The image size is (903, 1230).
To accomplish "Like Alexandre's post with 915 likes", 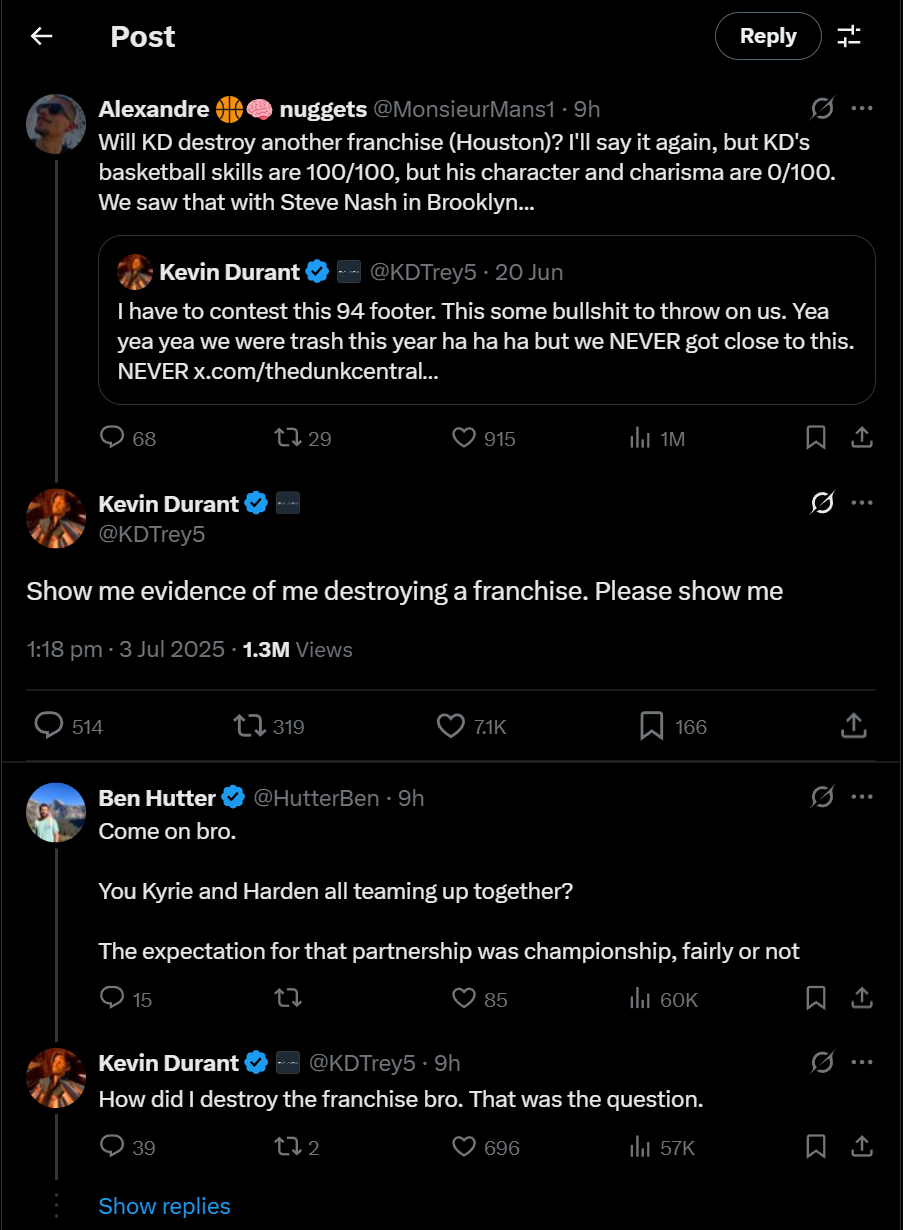I will (484, 438).
